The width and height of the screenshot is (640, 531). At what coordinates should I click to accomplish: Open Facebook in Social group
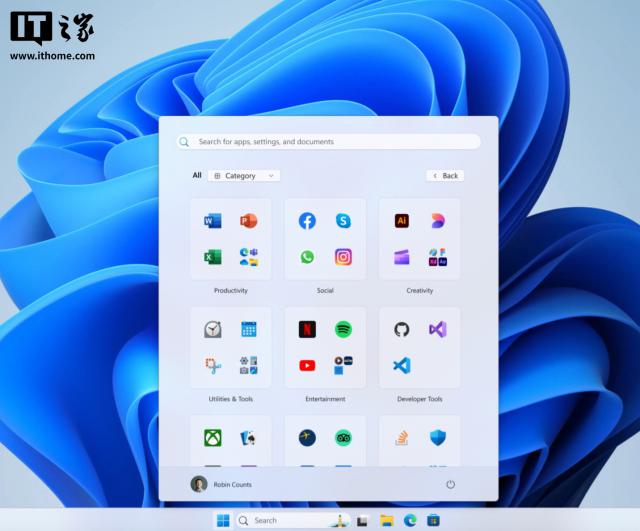[307, 221]
